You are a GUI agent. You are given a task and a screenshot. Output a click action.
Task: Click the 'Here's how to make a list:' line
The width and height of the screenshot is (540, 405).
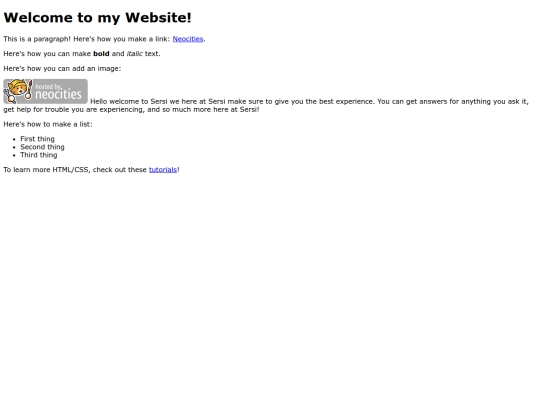[48, 124]
